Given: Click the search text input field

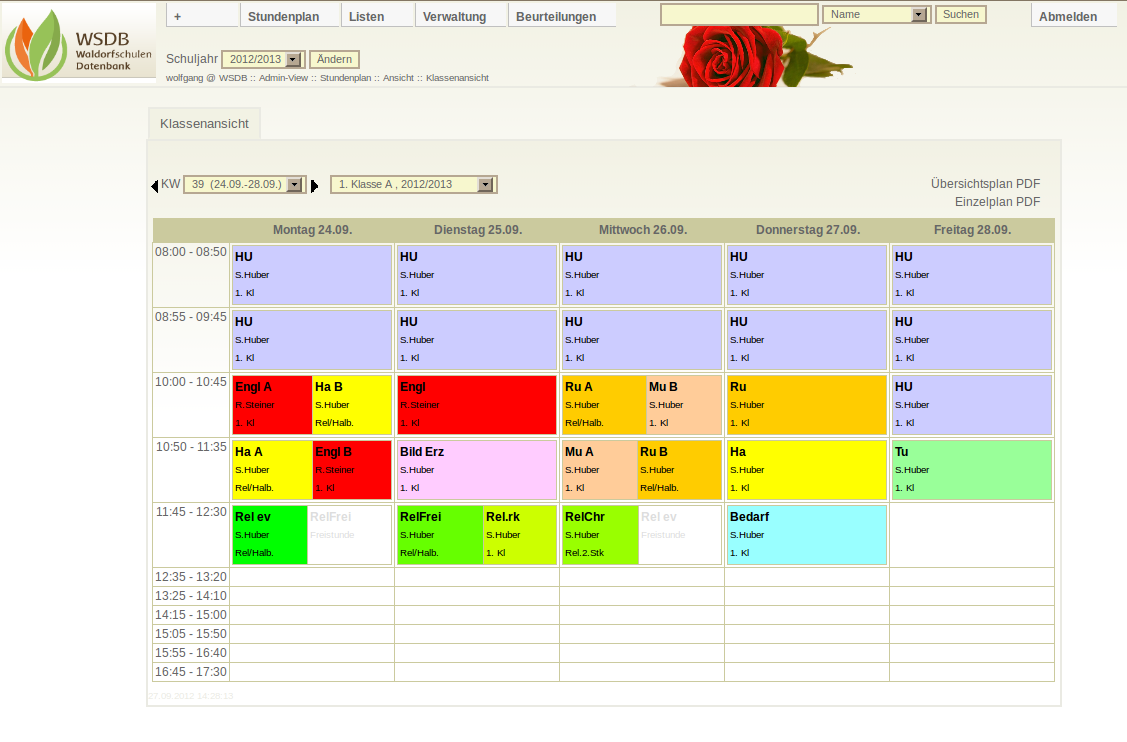Looking at the screenshot, I should [x=739, y=15].
